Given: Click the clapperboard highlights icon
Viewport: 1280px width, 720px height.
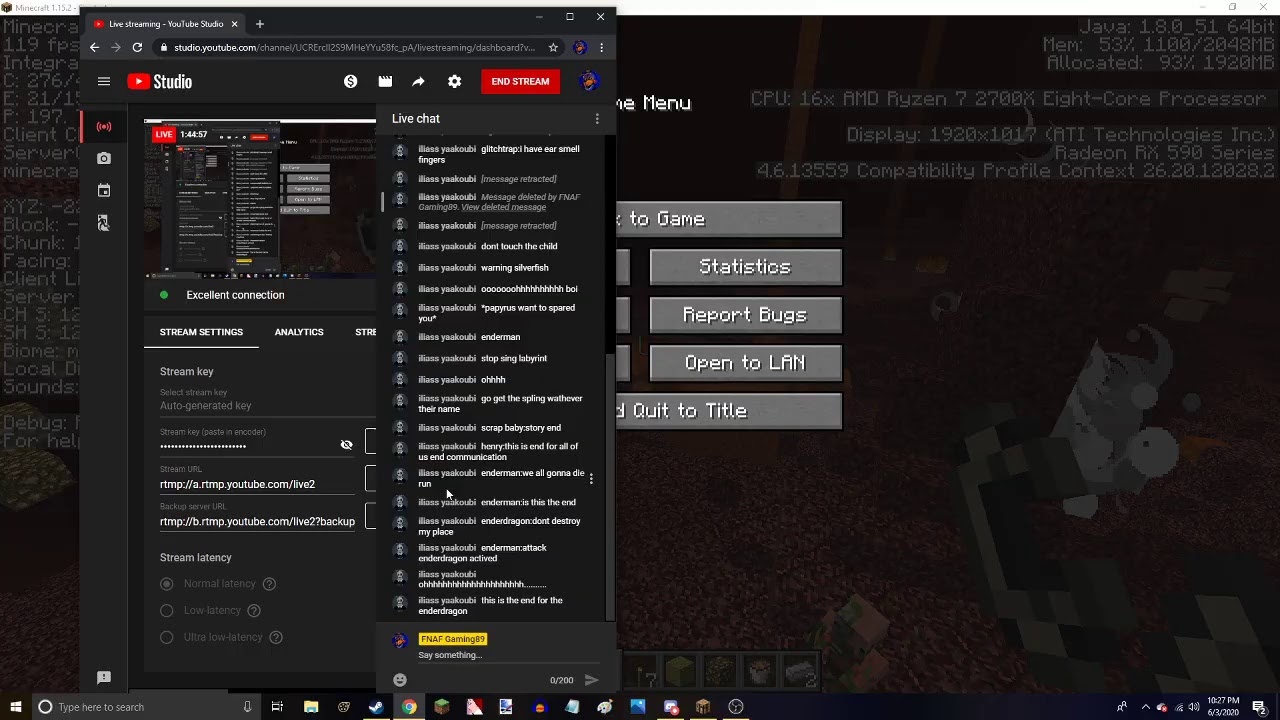Looking at the screenshot, I should pos(385,82).
